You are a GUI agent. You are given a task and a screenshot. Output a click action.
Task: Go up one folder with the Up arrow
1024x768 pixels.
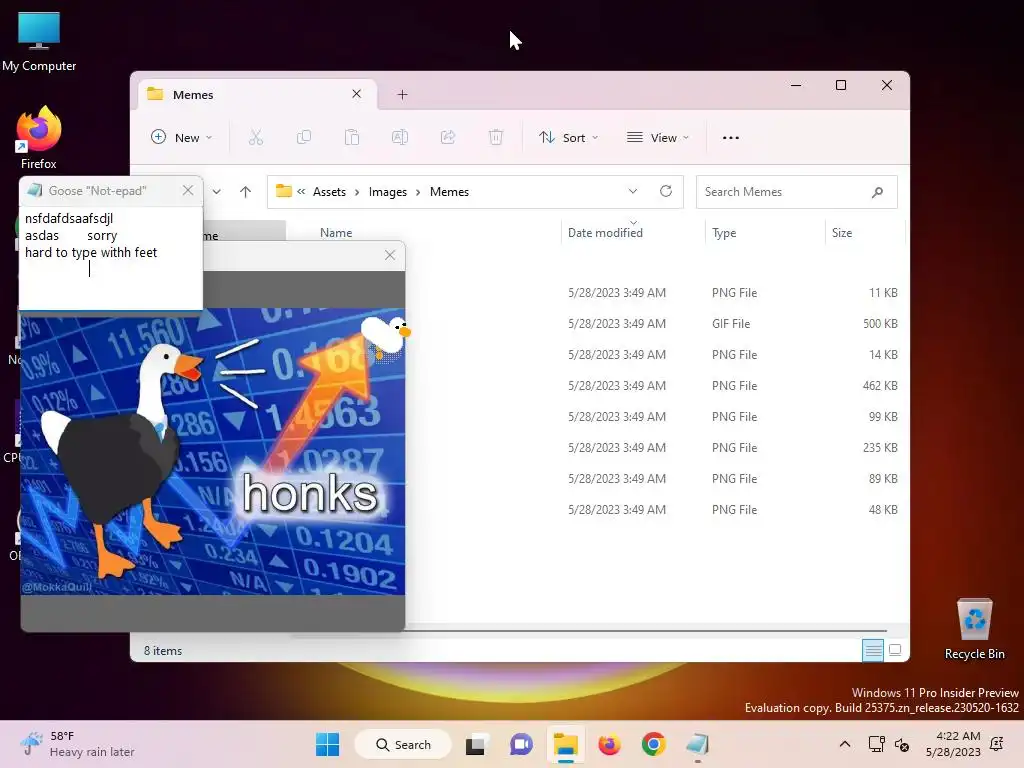[246, 192]
